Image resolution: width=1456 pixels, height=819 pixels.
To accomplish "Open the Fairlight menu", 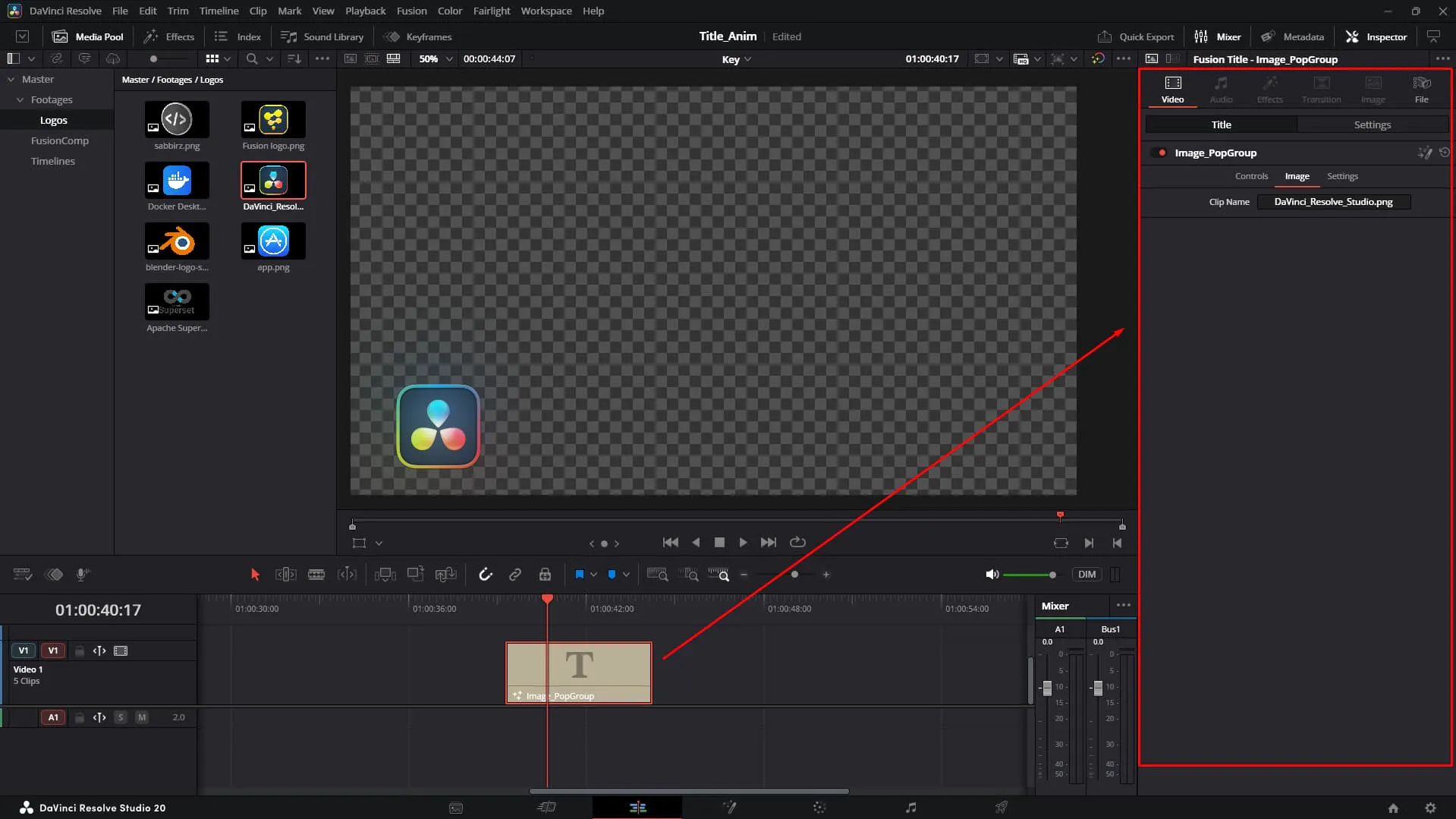I will (x=492, y=11).
